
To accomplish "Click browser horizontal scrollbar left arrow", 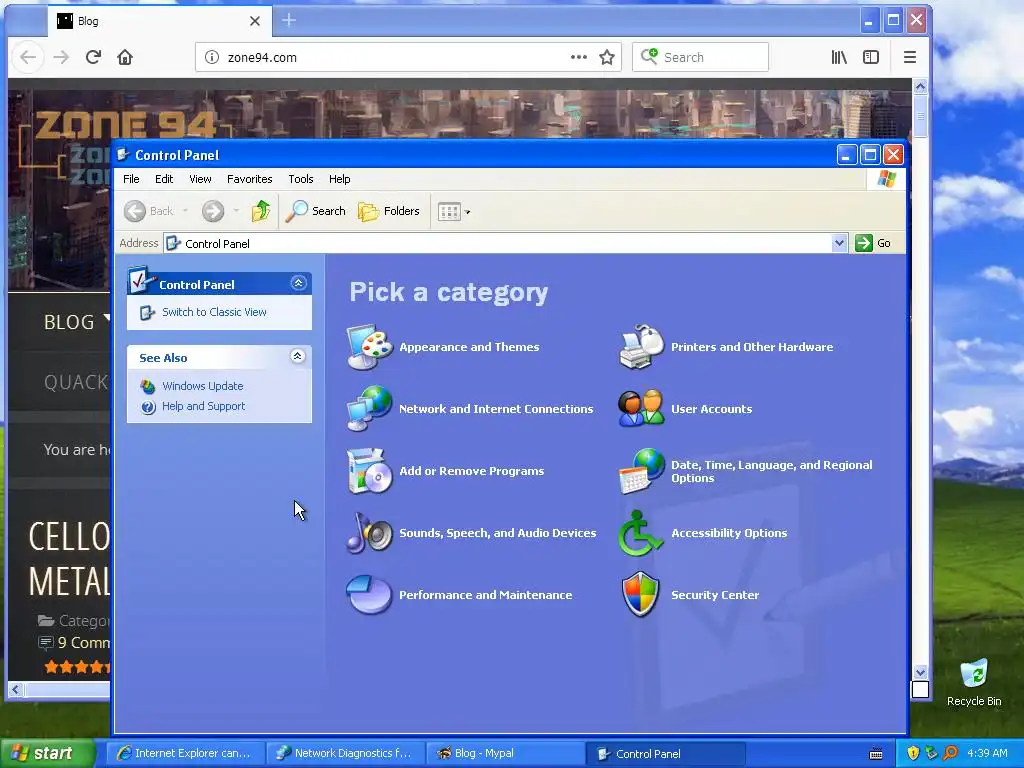I will [x=16, y=689].
